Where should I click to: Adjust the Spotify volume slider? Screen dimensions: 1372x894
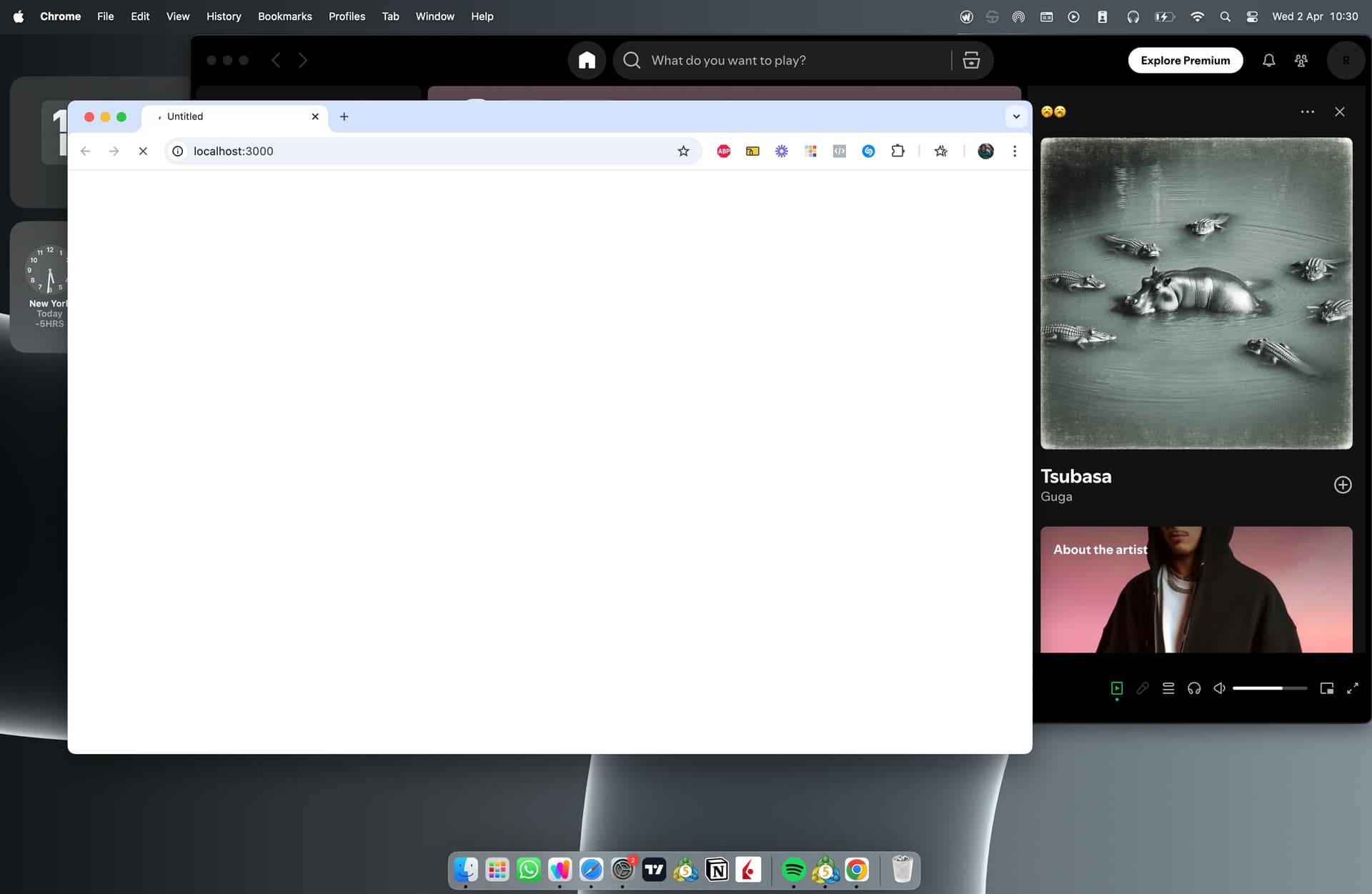(1269, 688)
